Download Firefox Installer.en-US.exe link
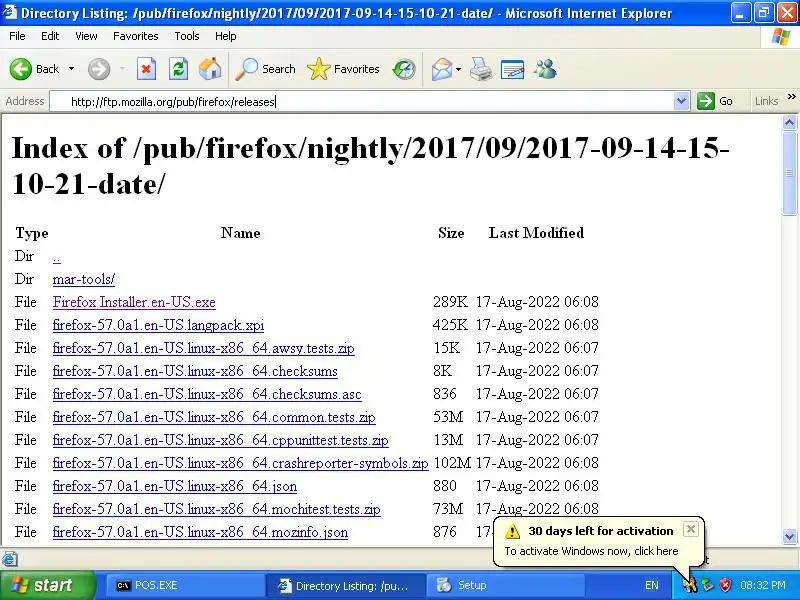The image size is (800, 600). (134, 303)
